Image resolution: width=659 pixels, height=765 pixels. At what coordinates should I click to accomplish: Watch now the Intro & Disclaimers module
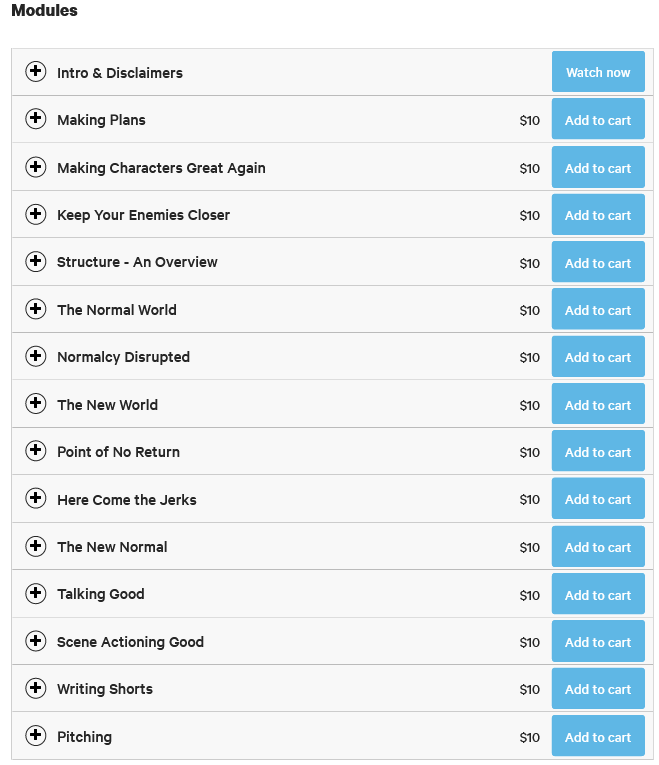coord(598,72)
